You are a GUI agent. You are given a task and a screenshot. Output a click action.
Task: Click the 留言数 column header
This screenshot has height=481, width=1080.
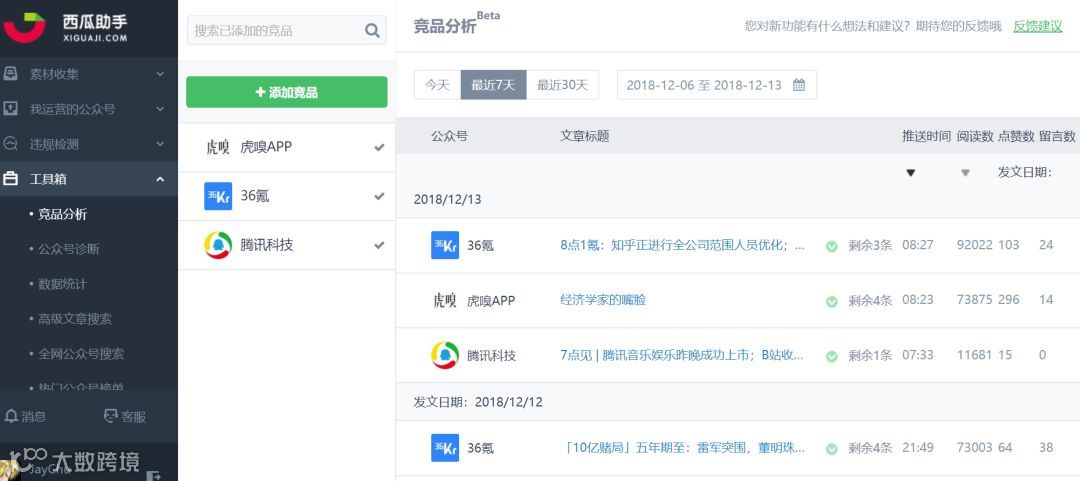pos(1057,136)
